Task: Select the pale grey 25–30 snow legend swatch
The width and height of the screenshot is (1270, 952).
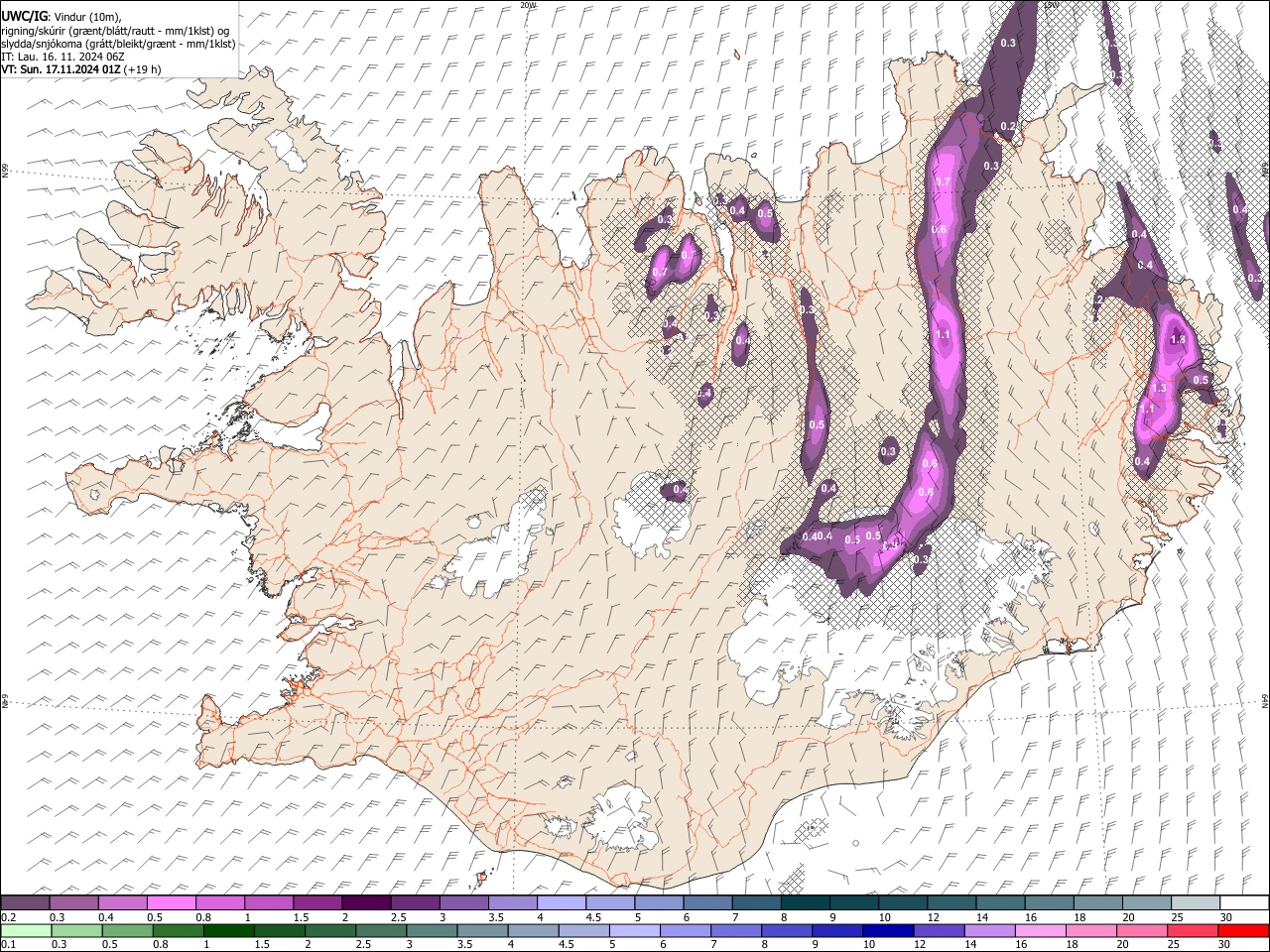Action: [x=1196, y=902]
